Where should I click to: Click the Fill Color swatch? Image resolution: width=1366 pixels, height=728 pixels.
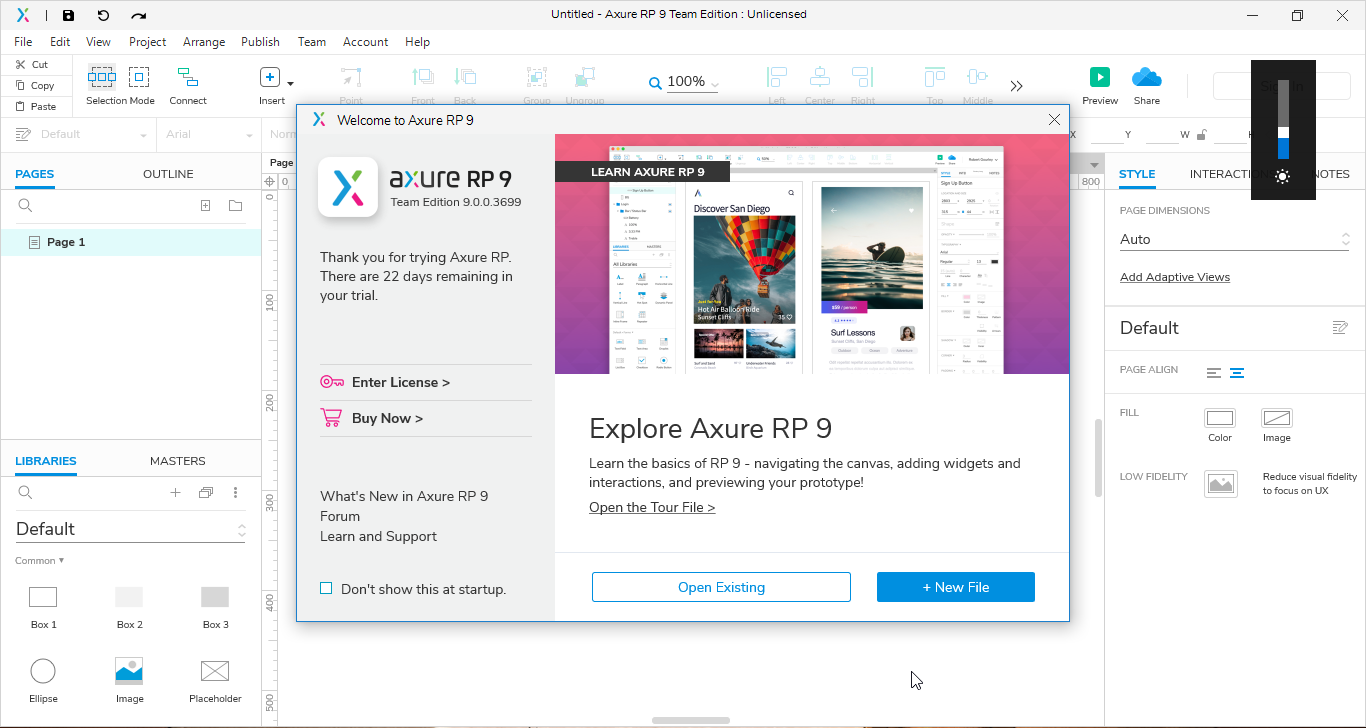coord(1220,418)
